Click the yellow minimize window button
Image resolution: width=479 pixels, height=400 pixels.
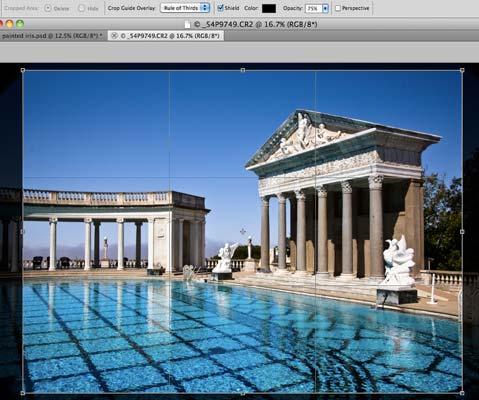point(10,24)
